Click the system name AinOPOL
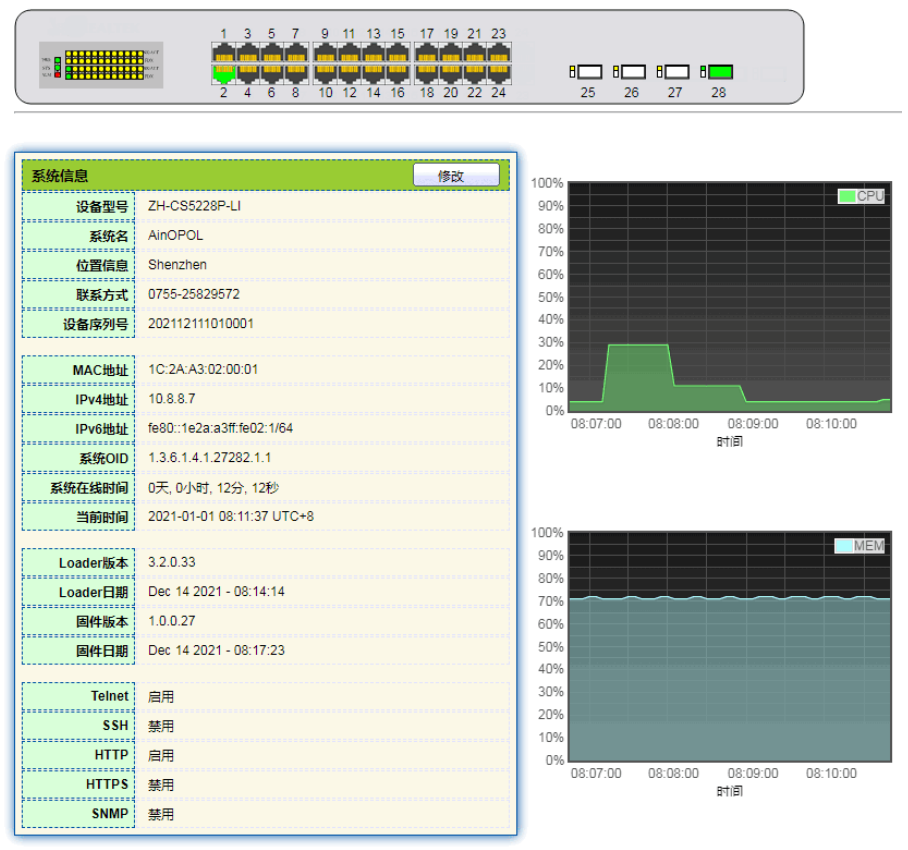 [175, 236]
